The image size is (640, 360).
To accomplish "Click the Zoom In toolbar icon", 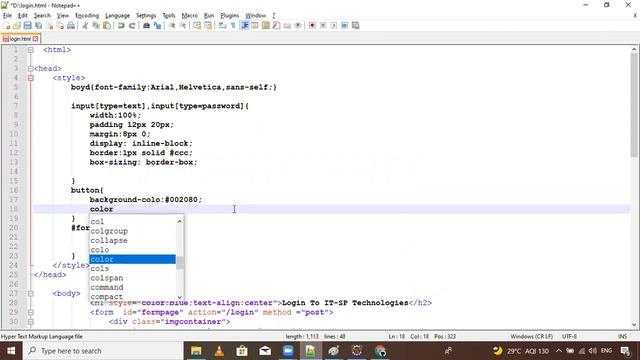I will click(x=172, y=25).
